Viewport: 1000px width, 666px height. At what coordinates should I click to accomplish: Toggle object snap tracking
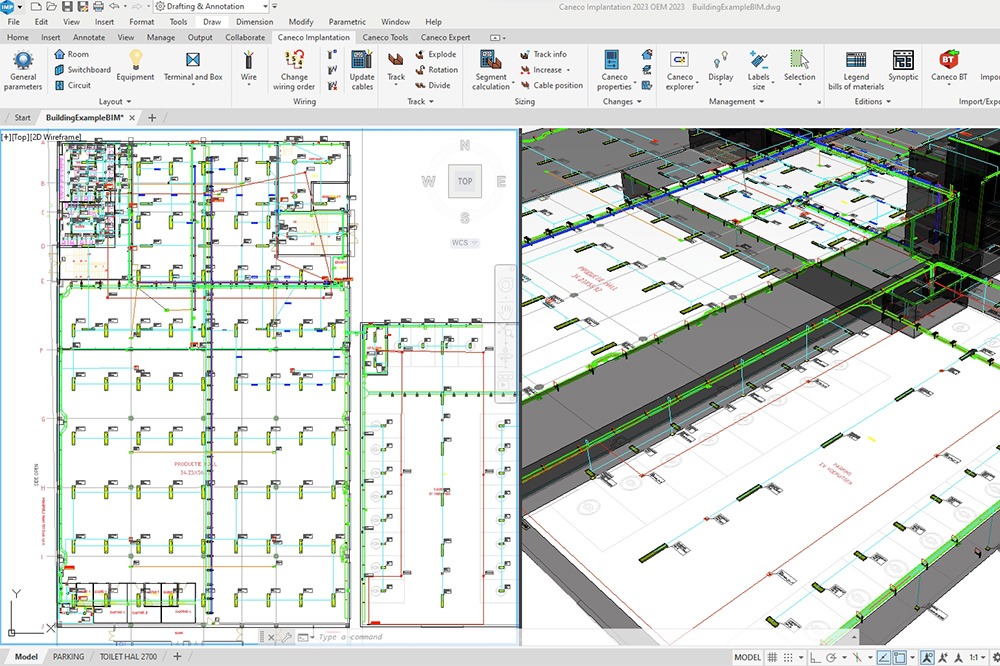(884, 657)
